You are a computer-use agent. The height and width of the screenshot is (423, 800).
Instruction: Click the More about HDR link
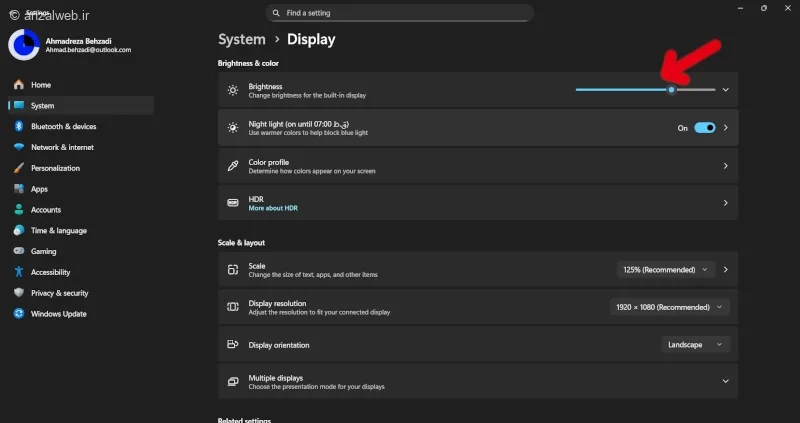pos(273,208)
